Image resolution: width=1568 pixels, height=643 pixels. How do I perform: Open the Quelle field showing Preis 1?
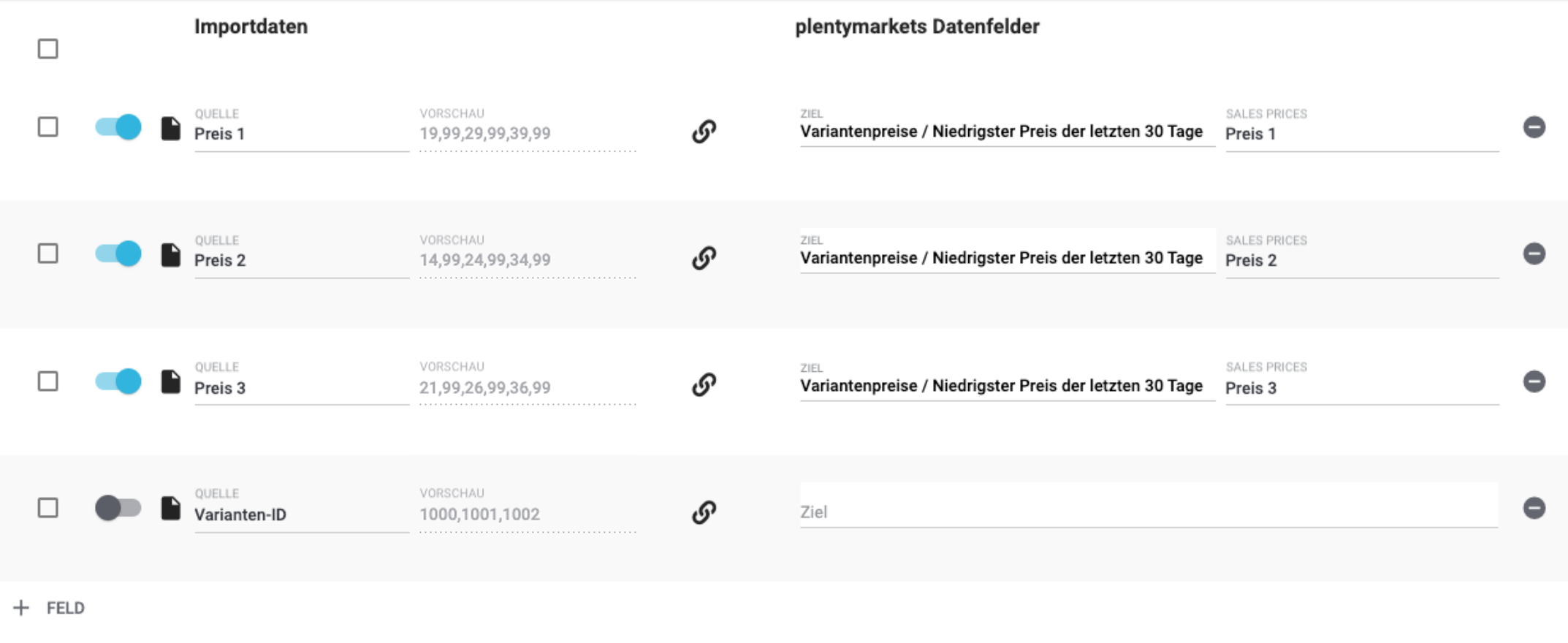(301, 134)
